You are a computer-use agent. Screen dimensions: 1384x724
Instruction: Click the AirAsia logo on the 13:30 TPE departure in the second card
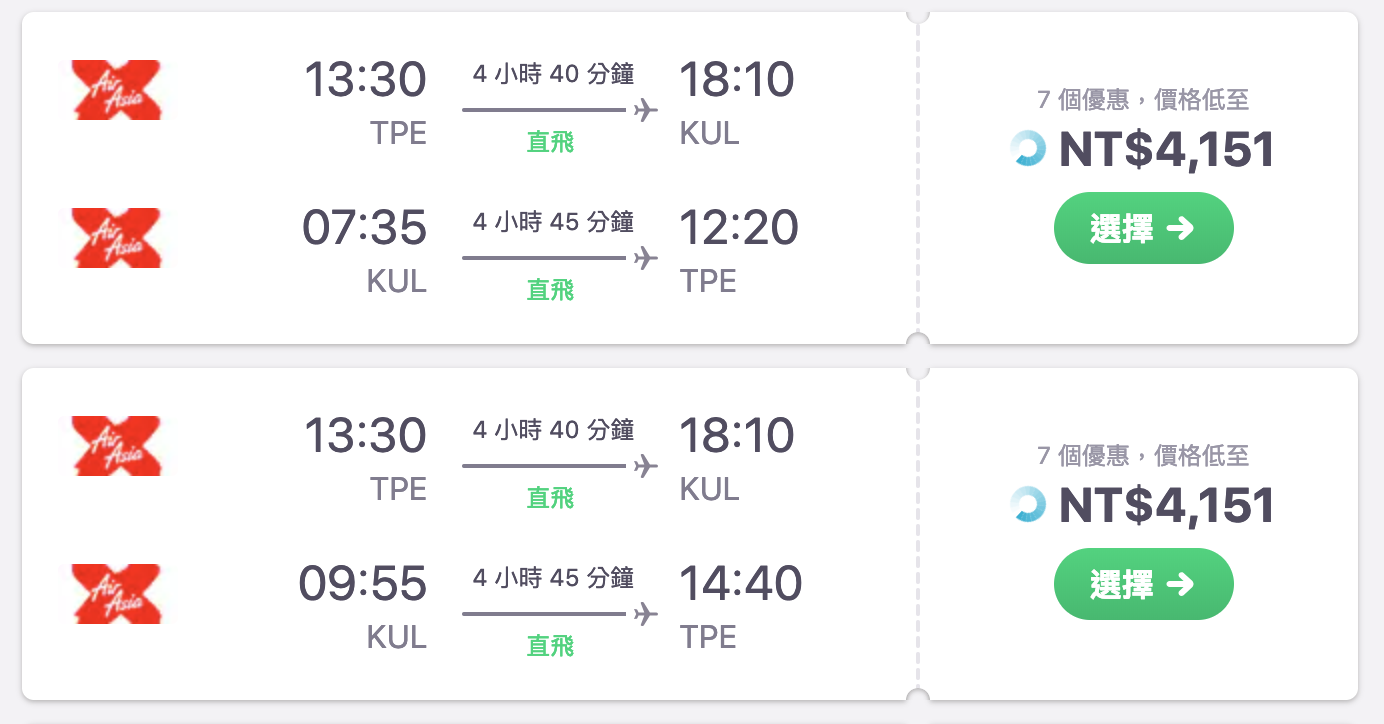[x=116, y=446]
